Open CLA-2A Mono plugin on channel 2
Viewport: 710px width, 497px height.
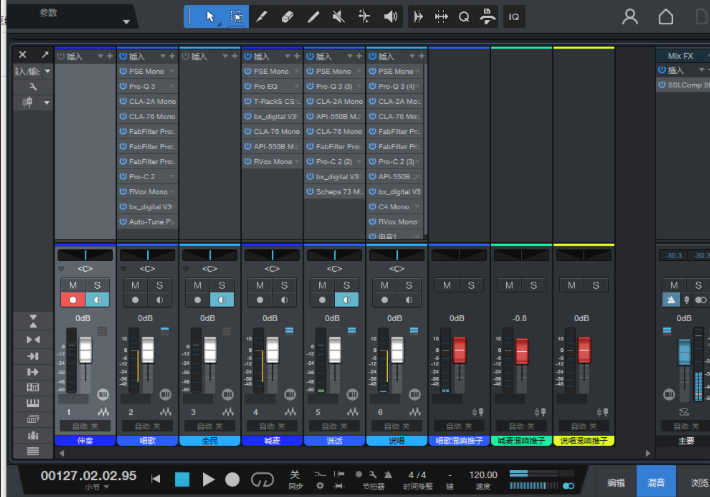tap(152, 101)
